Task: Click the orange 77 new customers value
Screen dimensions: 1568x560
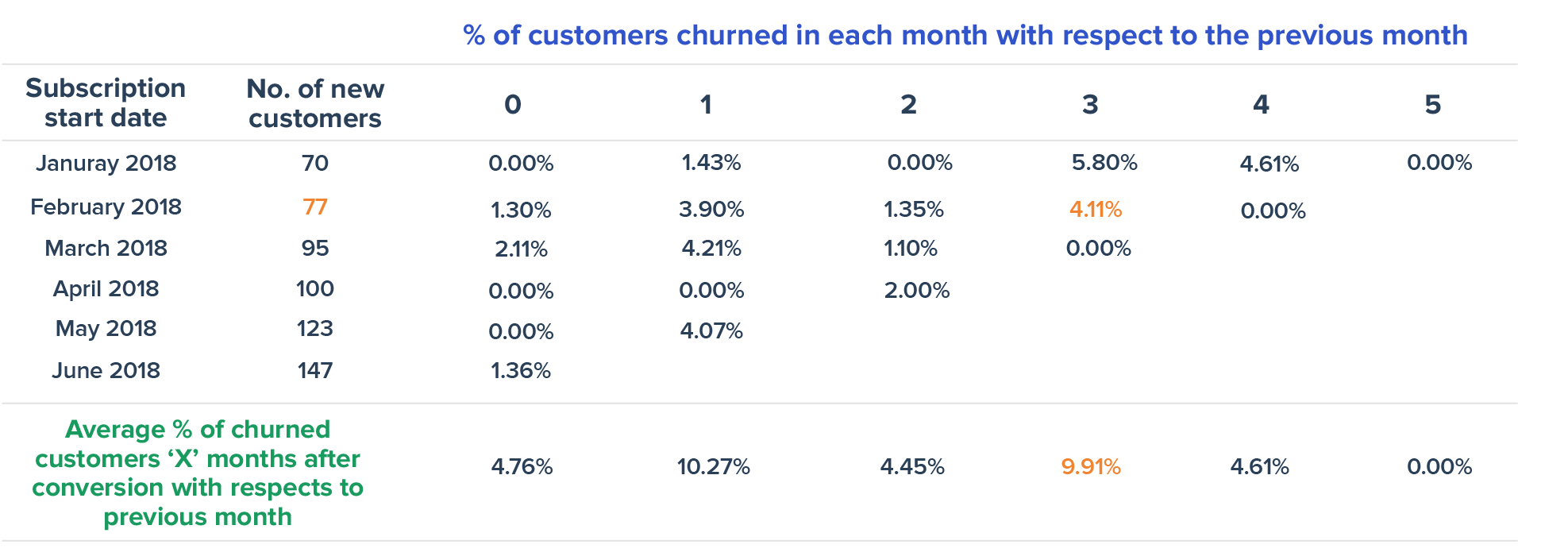Action: [x=315, y=207]
